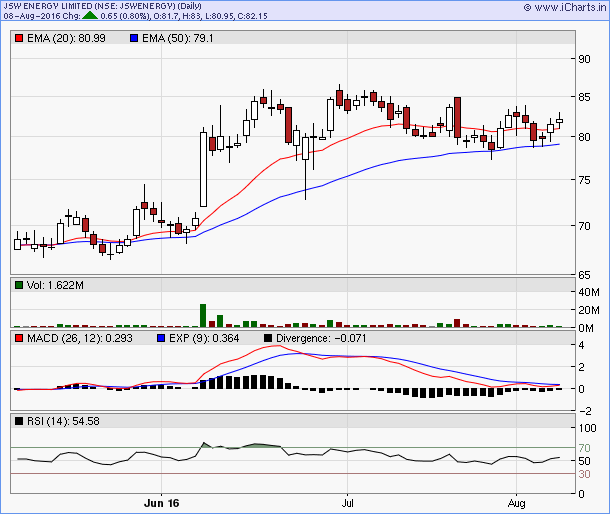The image size is (610, 514).
Task: Click the www.iCharts.in copyright text
Action: click(x=565, y=7)
